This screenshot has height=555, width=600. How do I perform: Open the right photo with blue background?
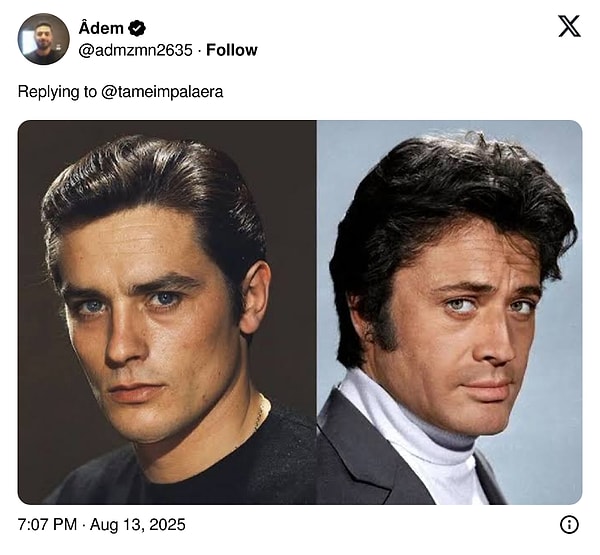coord(450,312)
